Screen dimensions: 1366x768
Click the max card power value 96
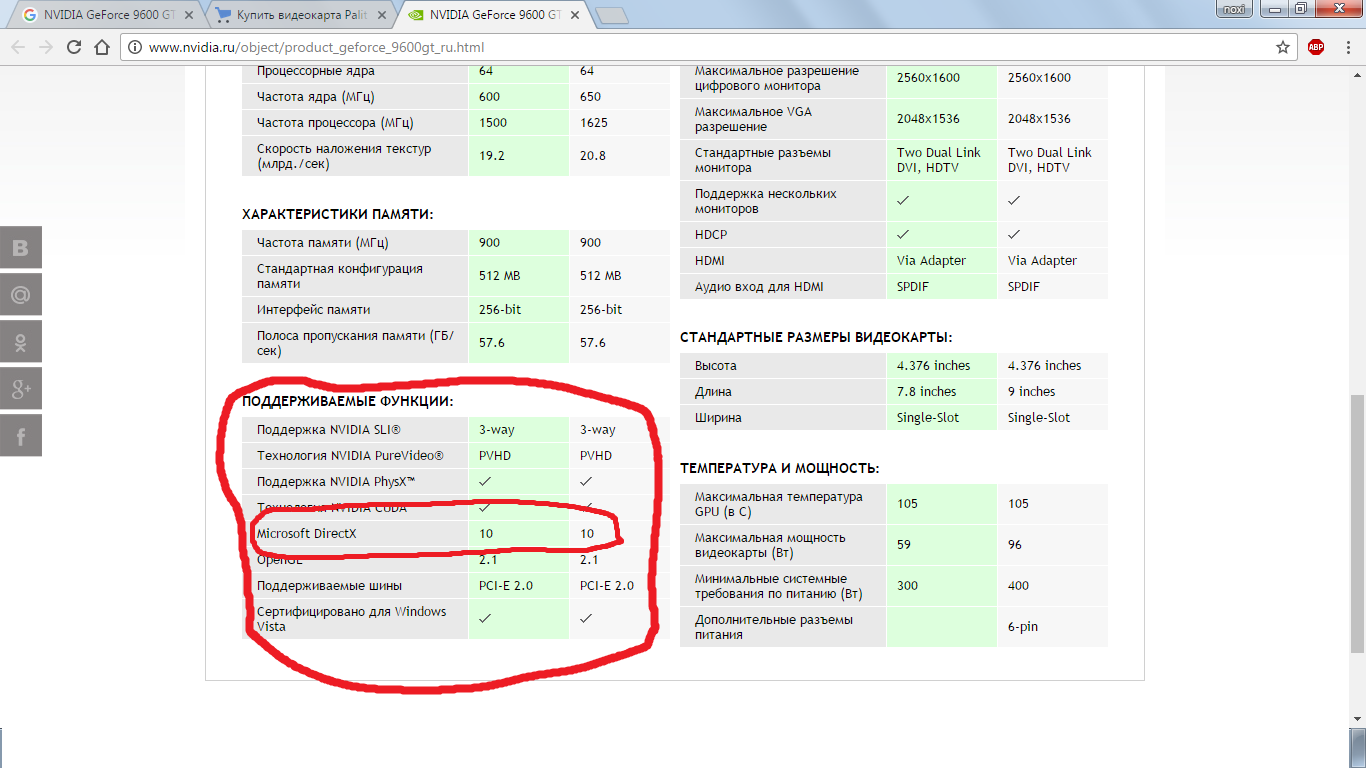[x=1016, y=545]
